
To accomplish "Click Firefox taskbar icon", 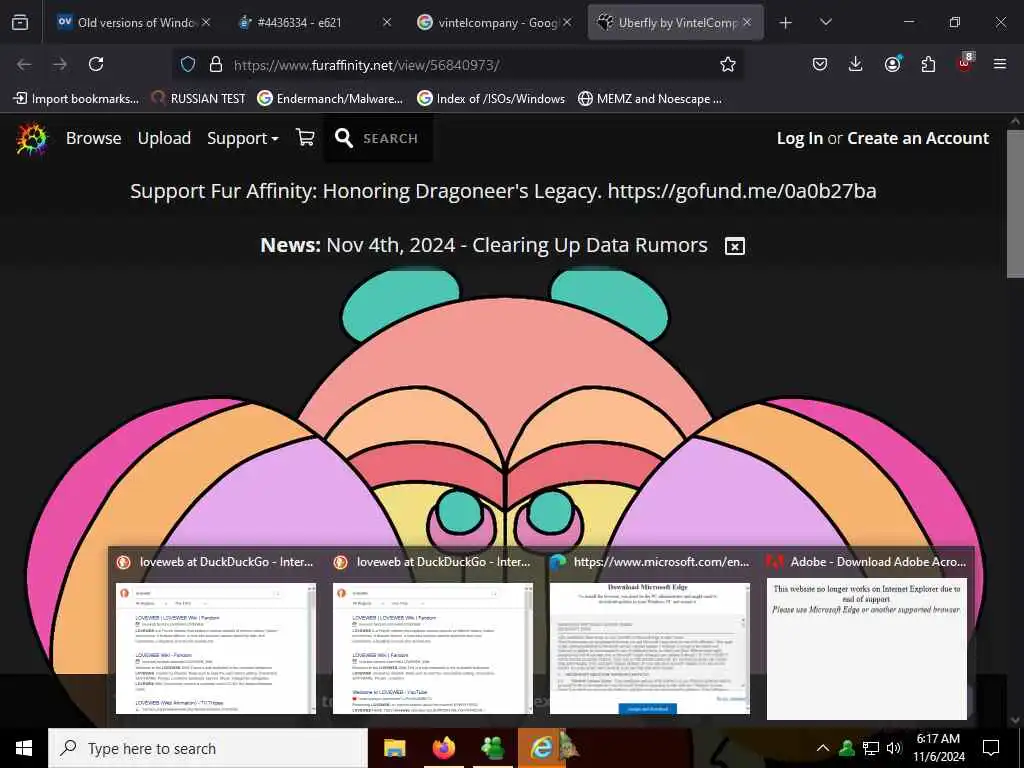I will 444,748.
